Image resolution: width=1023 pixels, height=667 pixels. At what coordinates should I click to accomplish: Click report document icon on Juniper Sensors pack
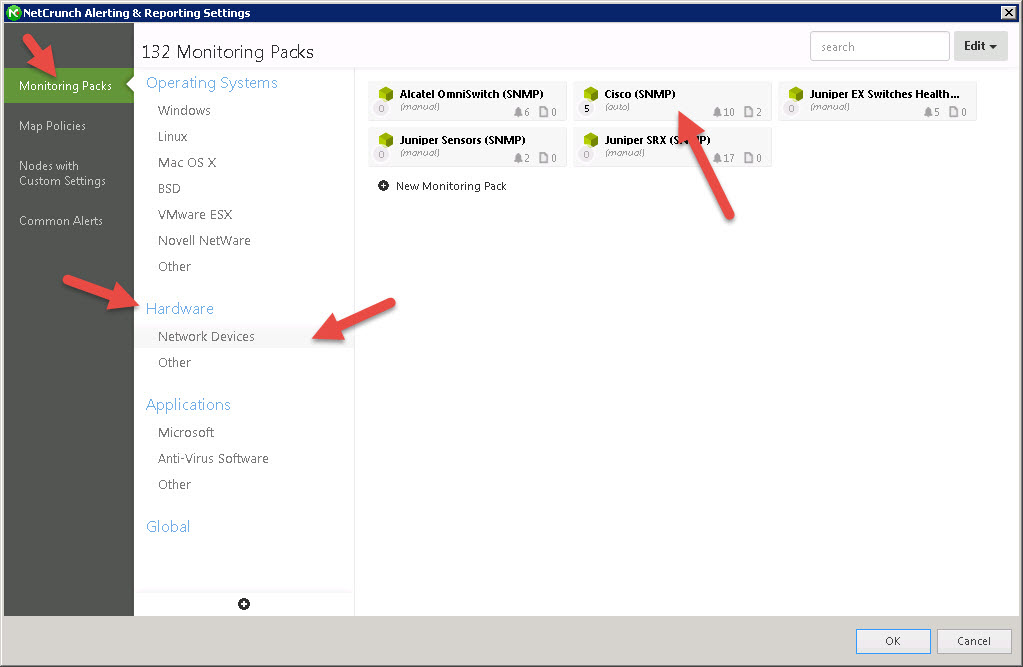tap(543, 158)
